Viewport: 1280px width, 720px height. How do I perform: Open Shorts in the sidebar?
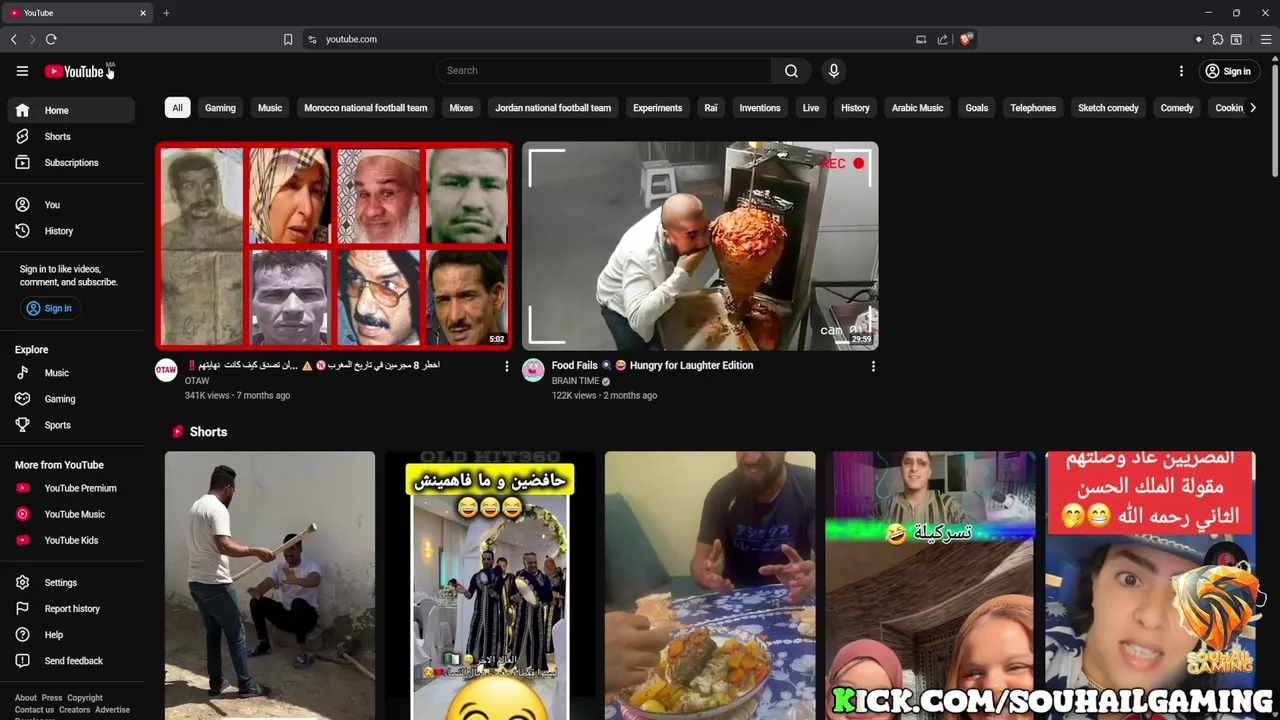[70, 136]
